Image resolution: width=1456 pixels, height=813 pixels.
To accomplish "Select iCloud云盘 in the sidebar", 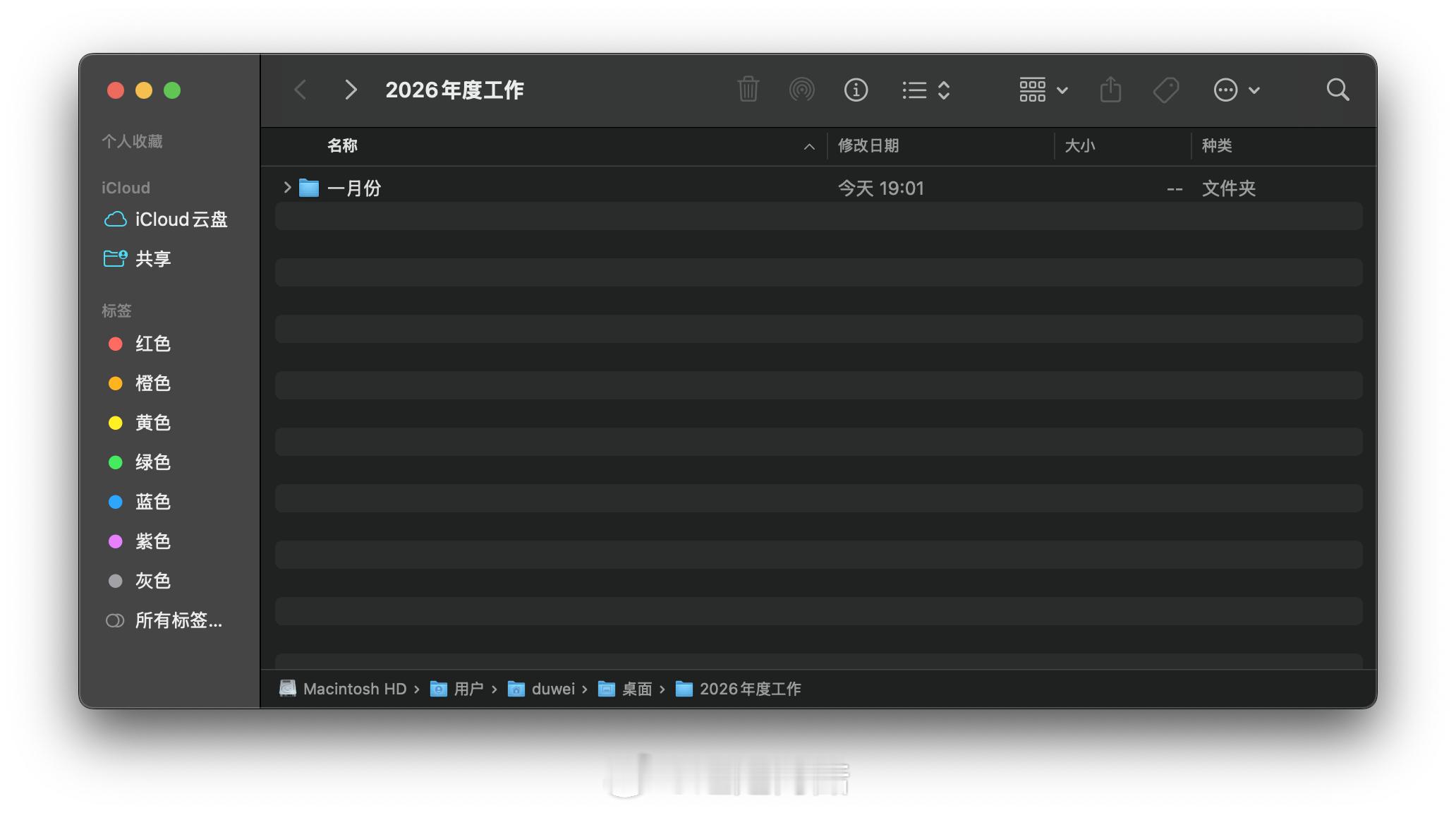I will (x=181, y=219).
